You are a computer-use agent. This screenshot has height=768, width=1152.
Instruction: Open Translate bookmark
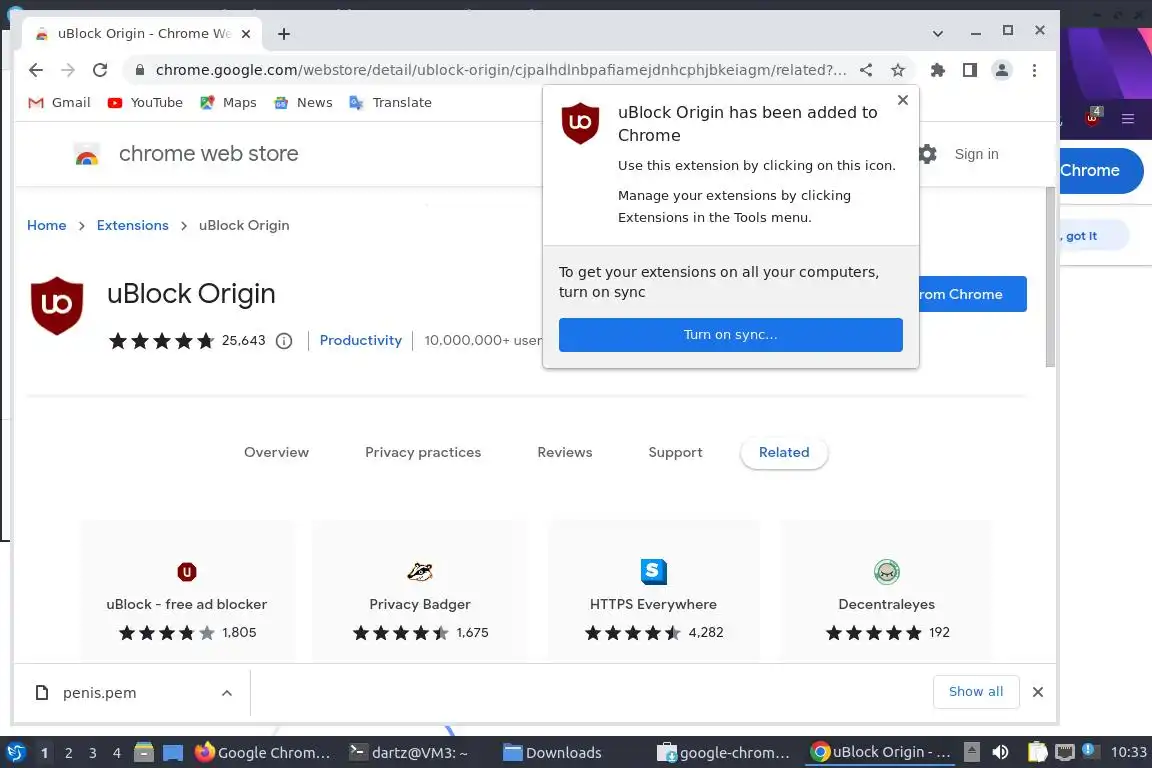(390, 102)
